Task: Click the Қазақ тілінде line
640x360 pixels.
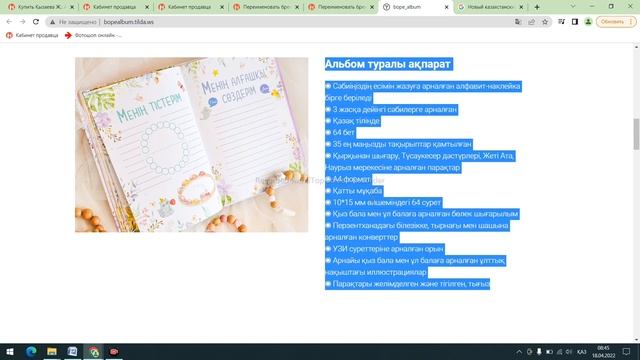Action: coord(353,121)
